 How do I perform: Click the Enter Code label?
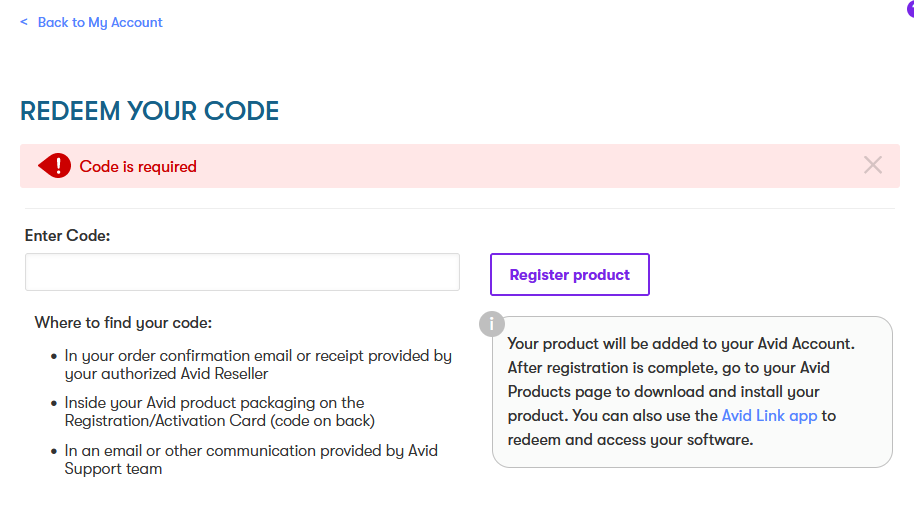coord(67,236)
